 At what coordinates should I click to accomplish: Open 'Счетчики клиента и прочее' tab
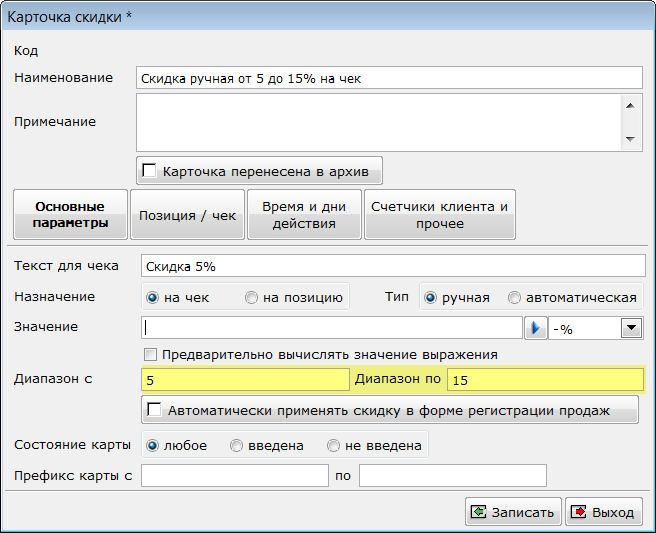pyautogui.click(x=440, y=215)
